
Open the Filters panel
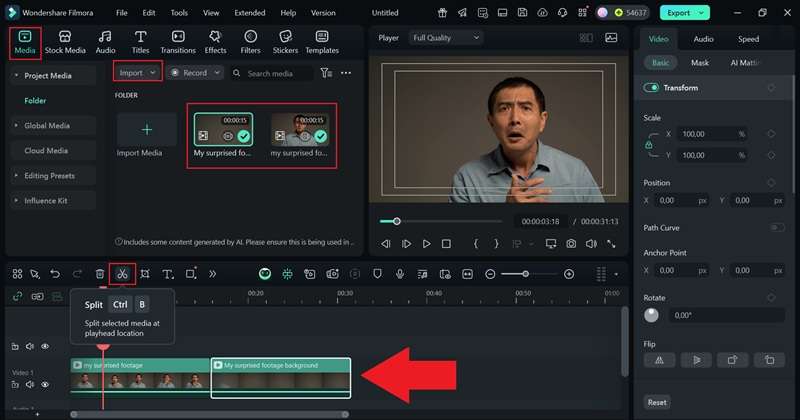250,41
